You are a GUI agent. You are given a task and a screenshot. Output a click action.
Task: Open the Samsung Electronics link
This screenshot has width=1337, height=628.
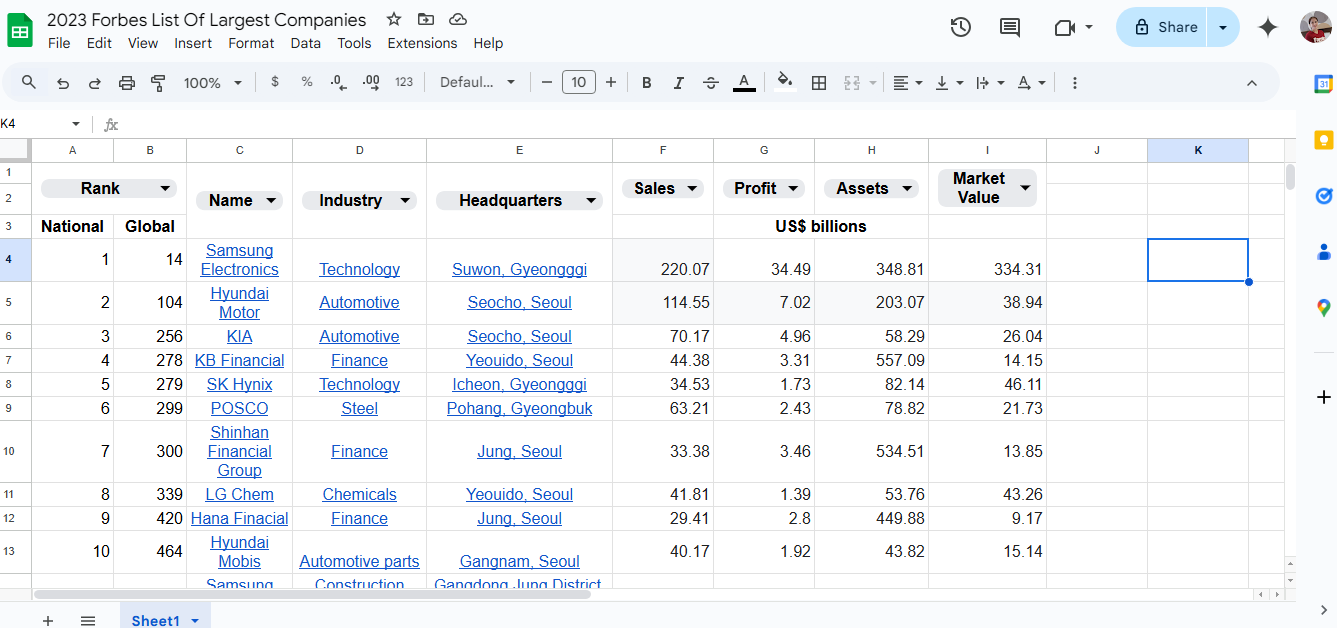point(239,260)
